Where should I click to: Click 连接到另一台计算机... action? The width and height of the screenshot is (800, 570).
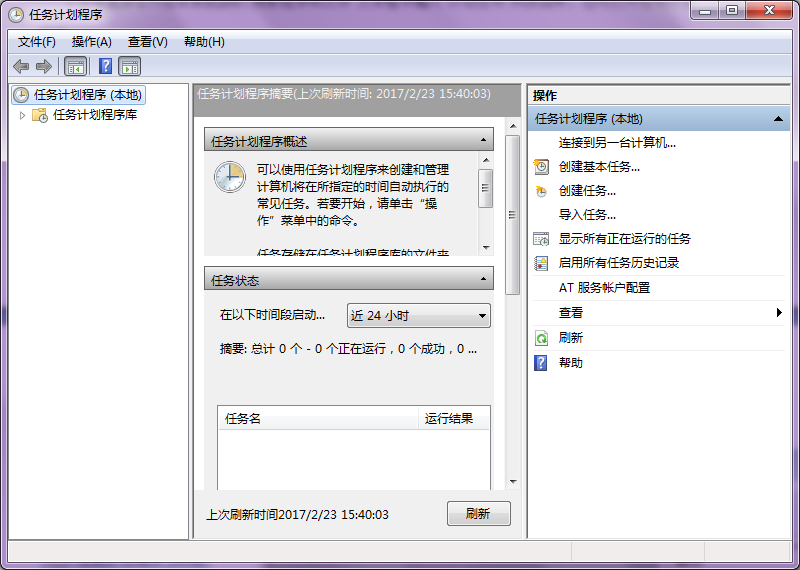[617, 143]
